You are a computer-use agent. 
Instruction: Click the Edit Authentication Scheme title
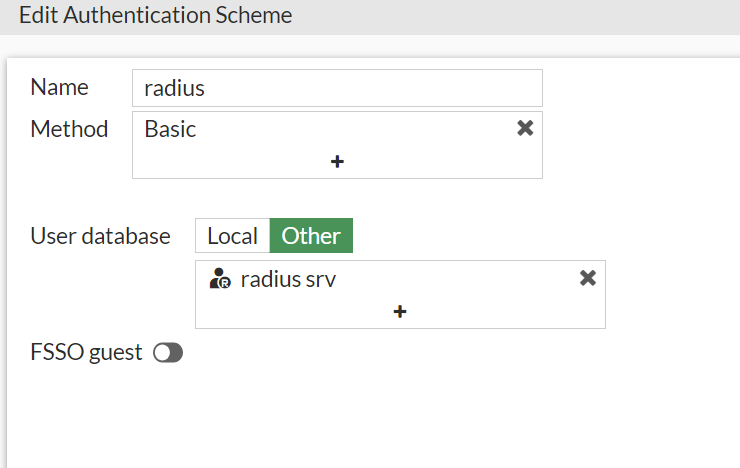(156, 16)
